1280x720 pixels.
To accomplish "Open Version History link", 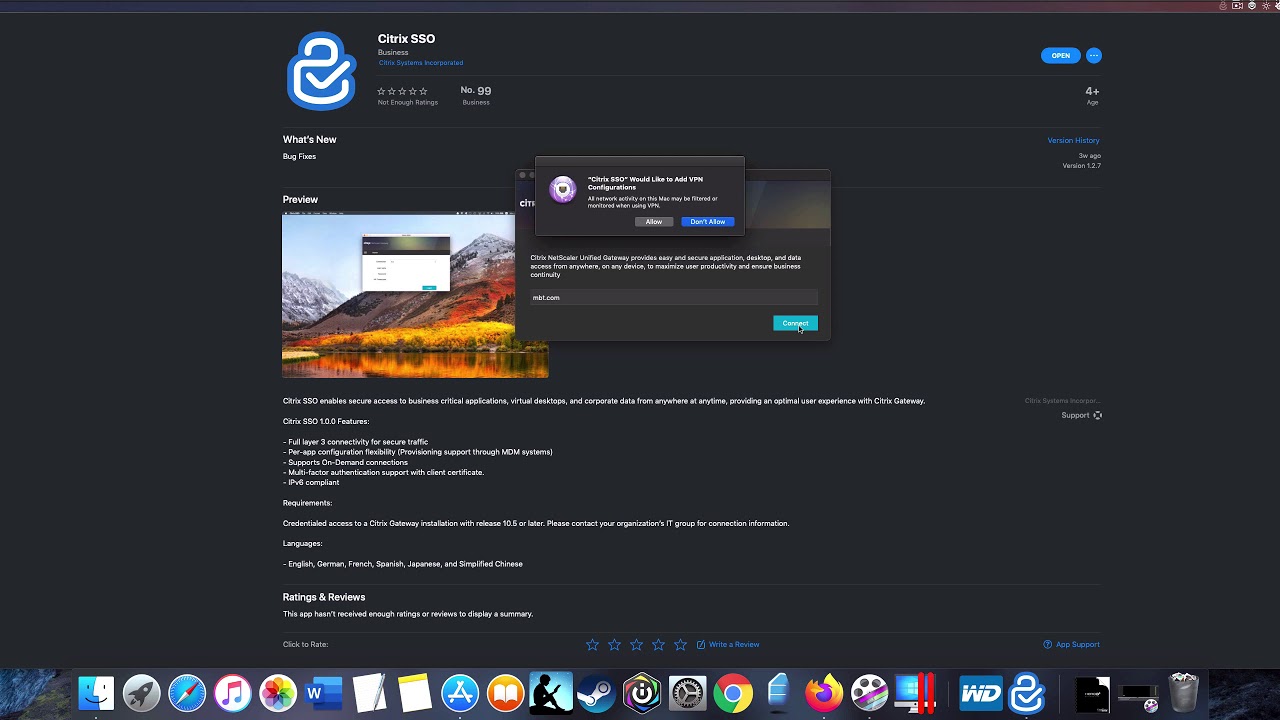I will click(x=1073, y=141).
